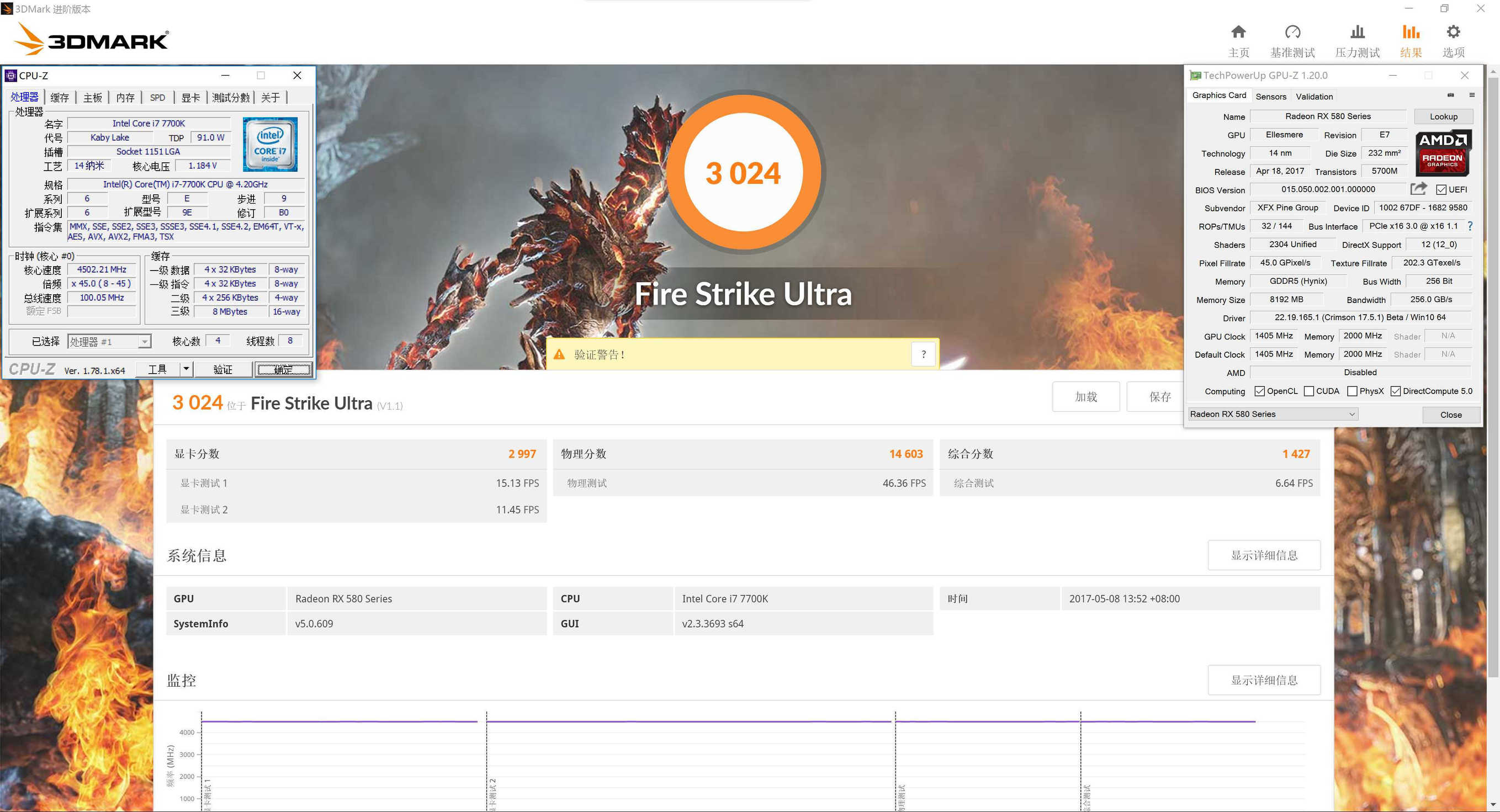Open CPU-Z processor selection dropdown
Image resolution: width=1500 pixels, height=812 pixels.
click(144, 342)
